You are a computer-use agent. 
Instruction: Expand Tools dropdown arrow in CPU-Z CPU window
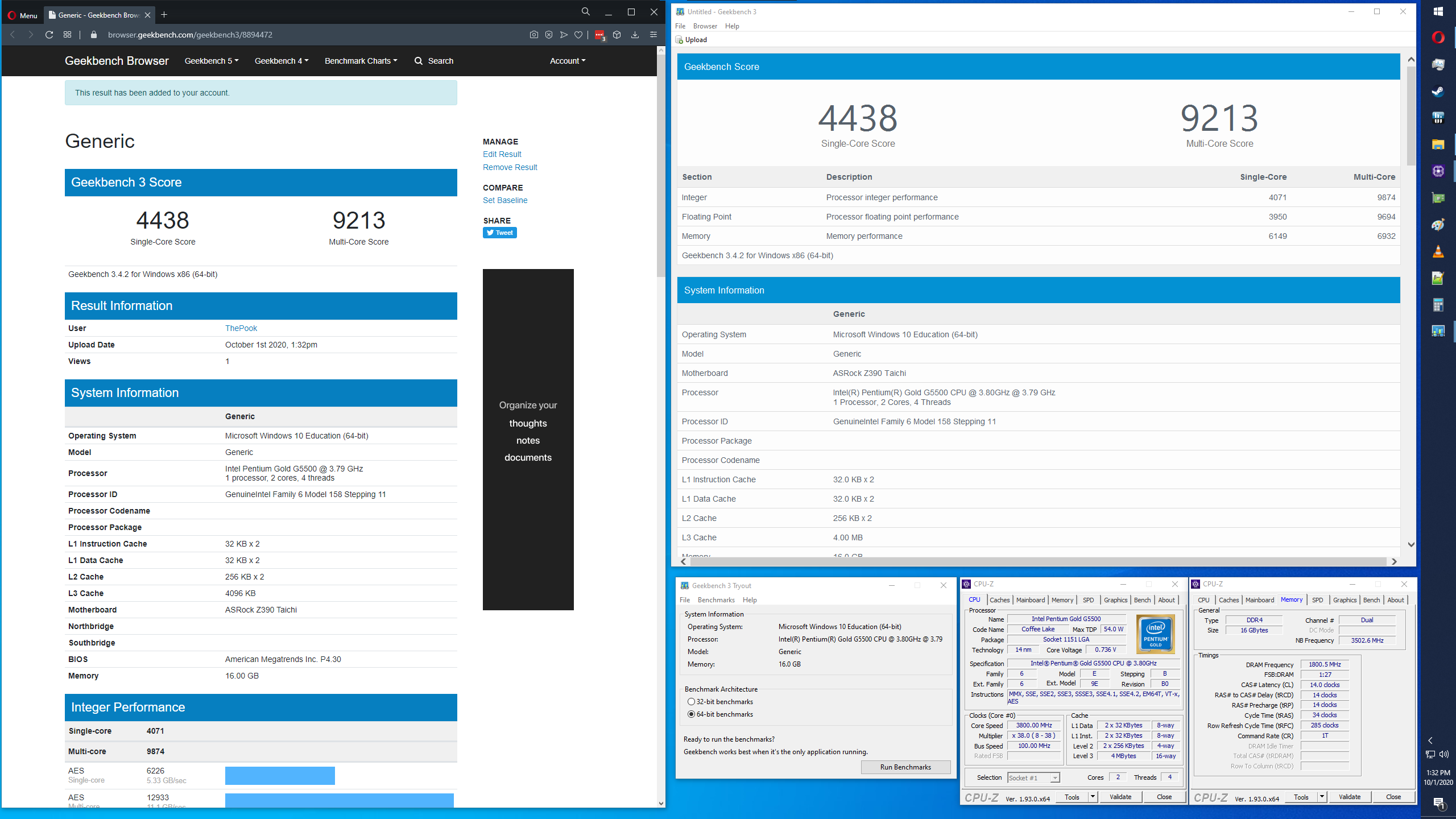pyautogui.click(x=1093, y=797)
